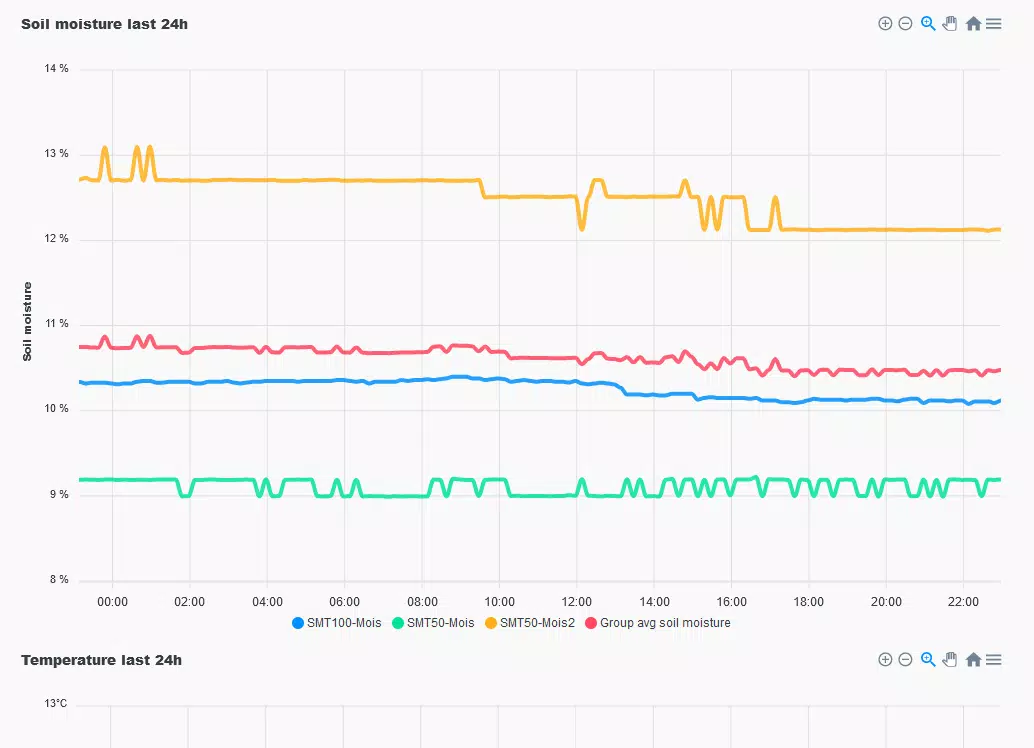Click zoom in icon on Soil moisture chart
Viewport: 1034px width, 748px height.
885,24
